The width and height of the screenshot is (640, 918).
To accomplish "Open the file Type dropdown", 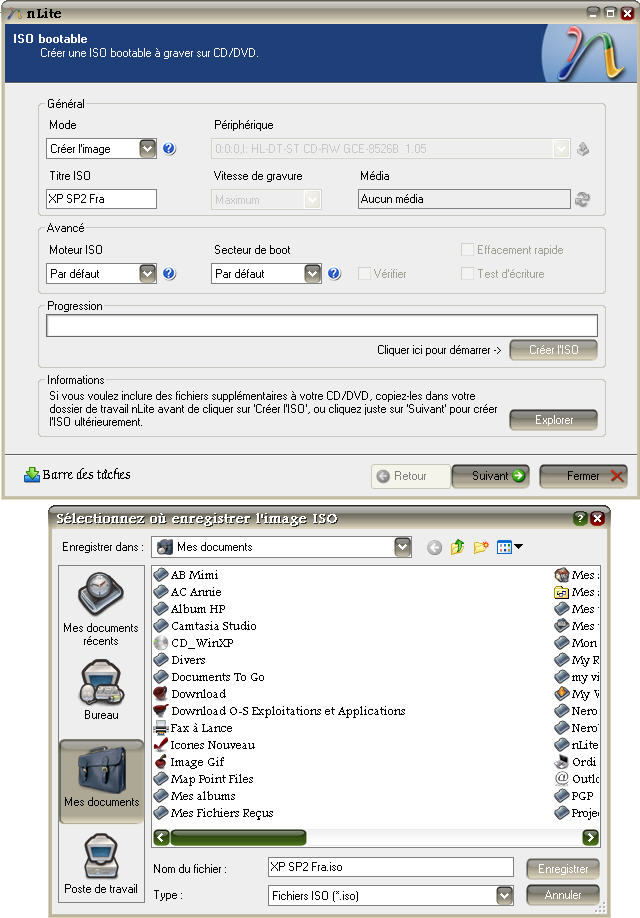I will [x=505, y=895].
